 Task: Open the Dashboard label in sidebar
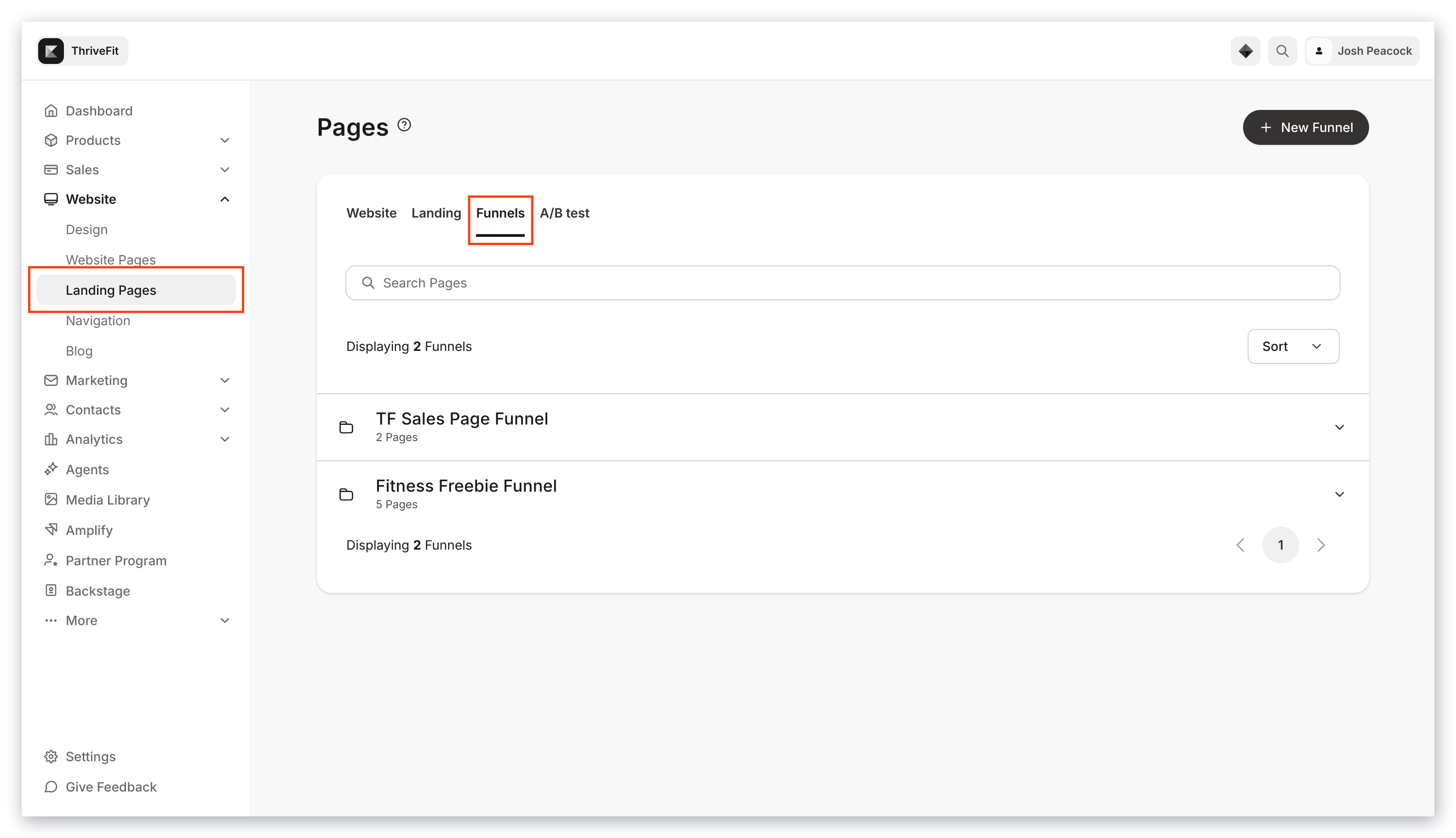99,110
